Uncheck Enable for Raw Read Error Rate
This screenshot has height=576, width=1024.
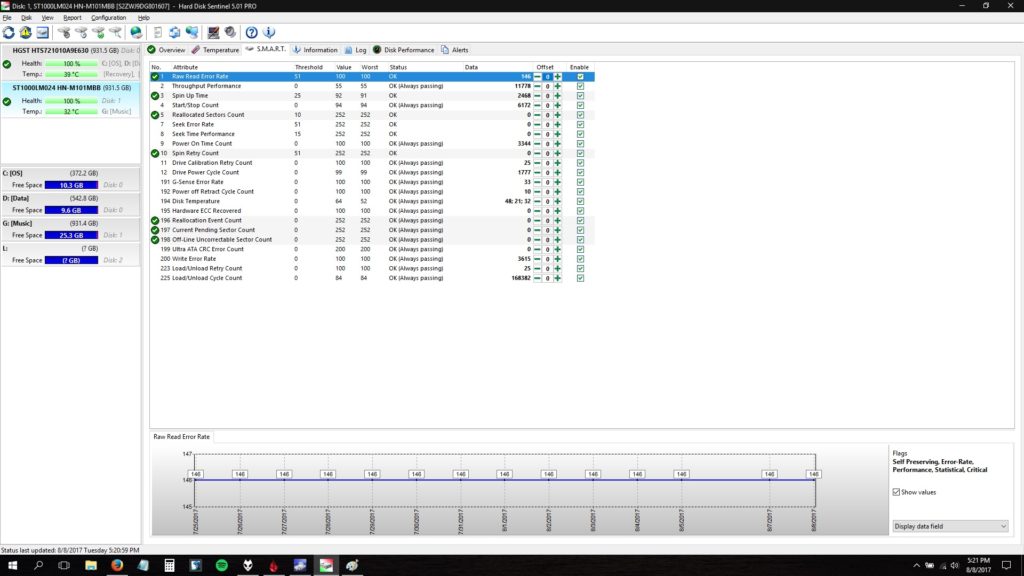tap(579, 76)
